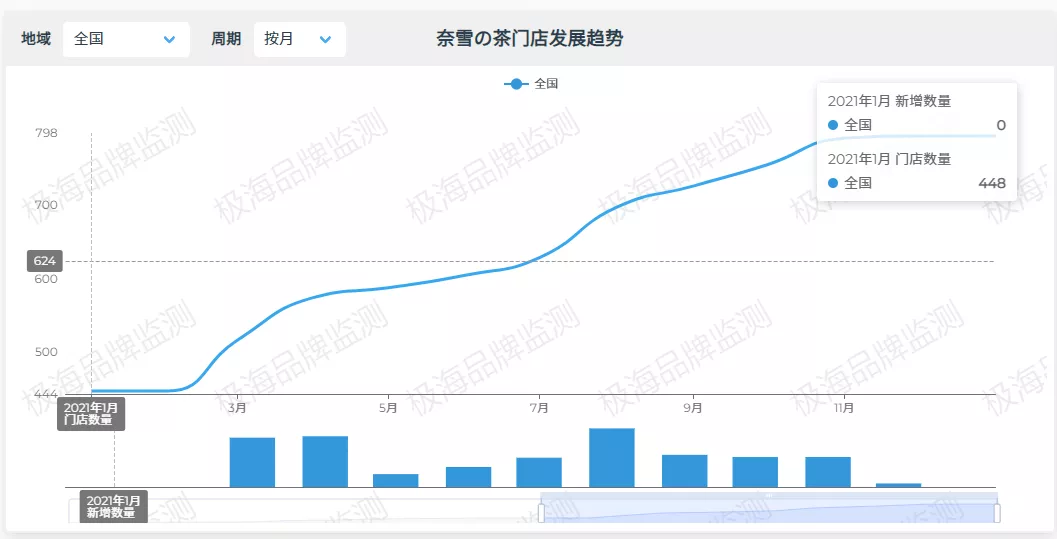Viewport: 1057px width, 539px height.
Task: Click the 3月 bar in the bar chart
Action: (252, 462)
